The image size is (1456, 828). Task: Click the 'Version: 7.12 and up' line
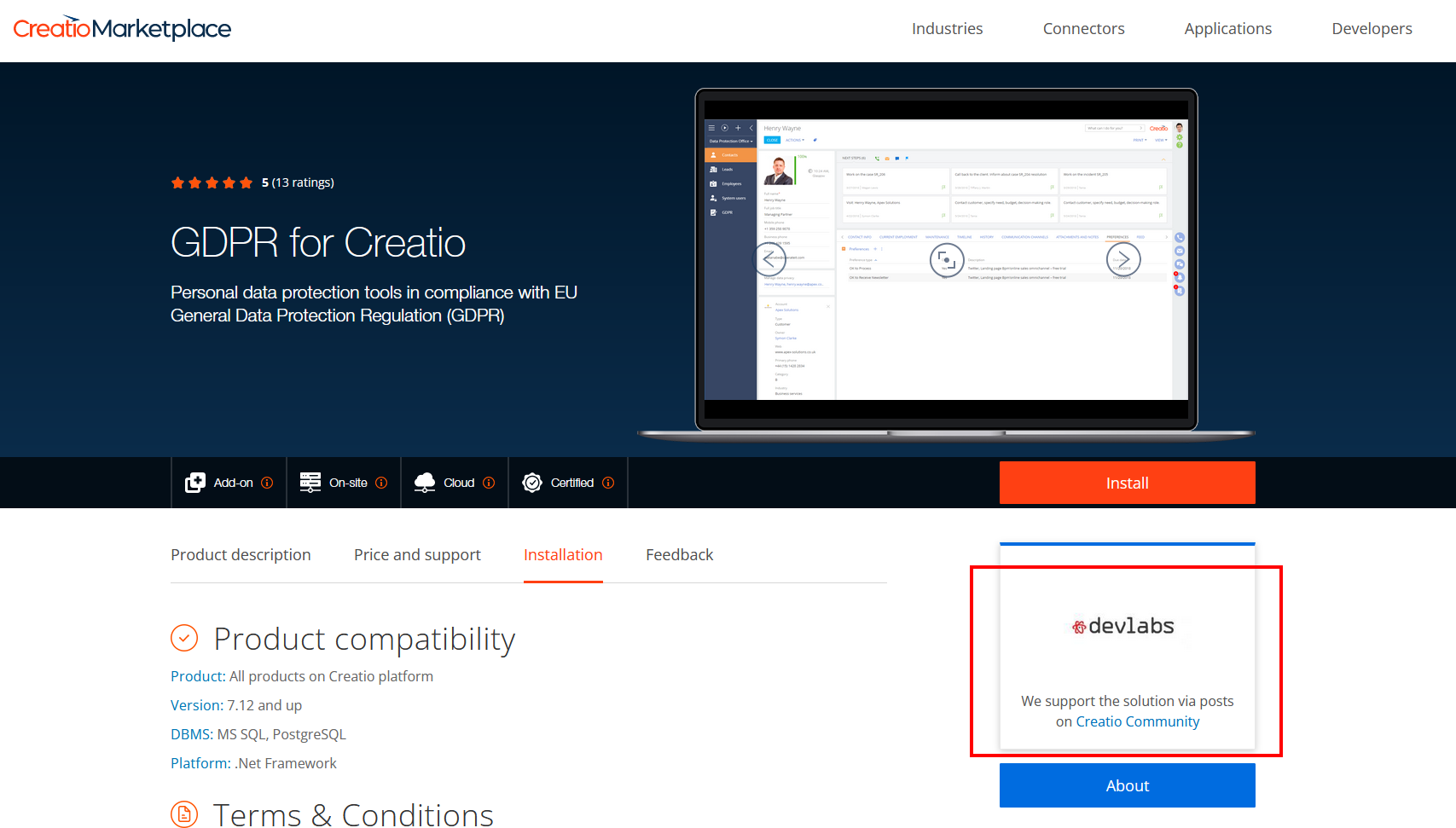[x=236, y=705]
